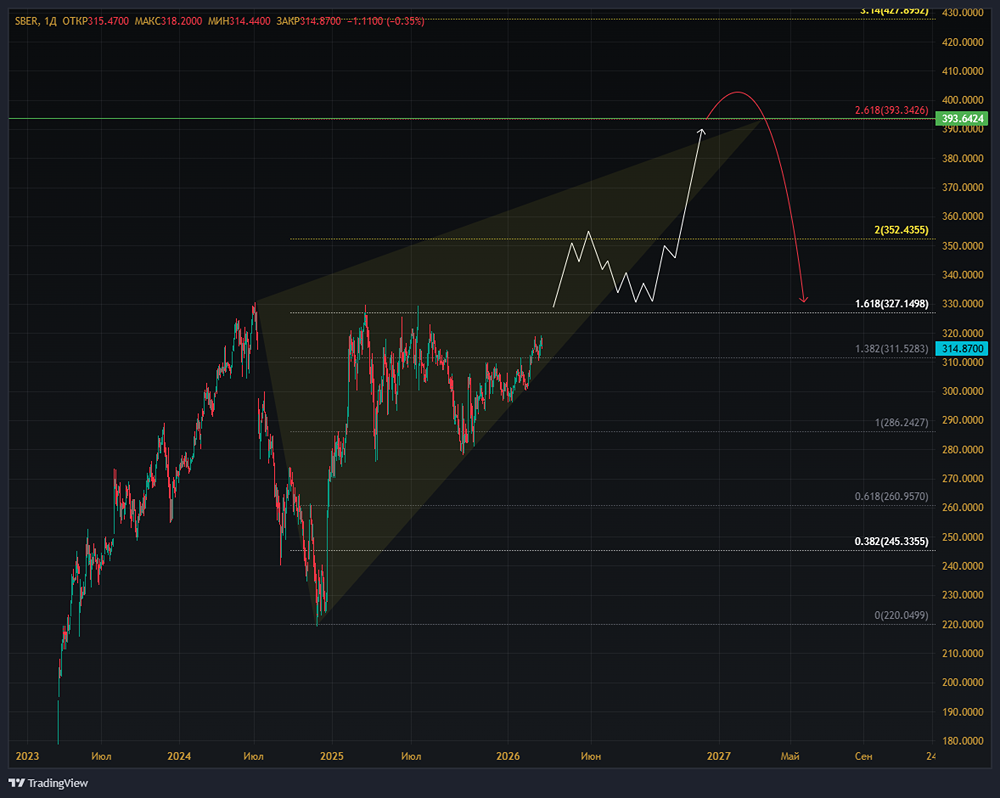Select the 2.618(393.3426) Fibonacci label
This screenshot has height=798, width=1000.
point(892,110)
